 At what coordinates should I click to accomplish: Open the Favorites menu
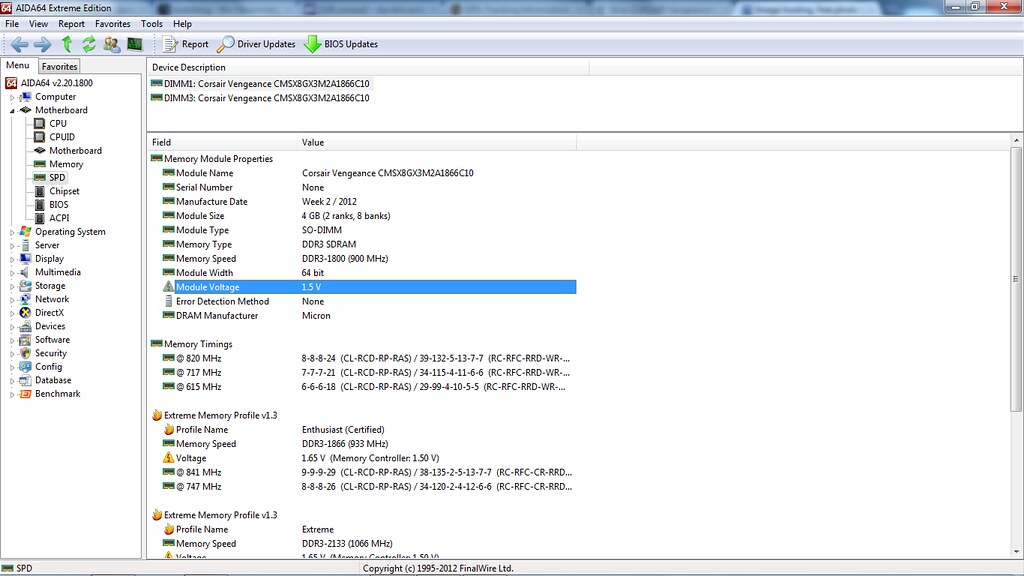[x=112, y=24]
